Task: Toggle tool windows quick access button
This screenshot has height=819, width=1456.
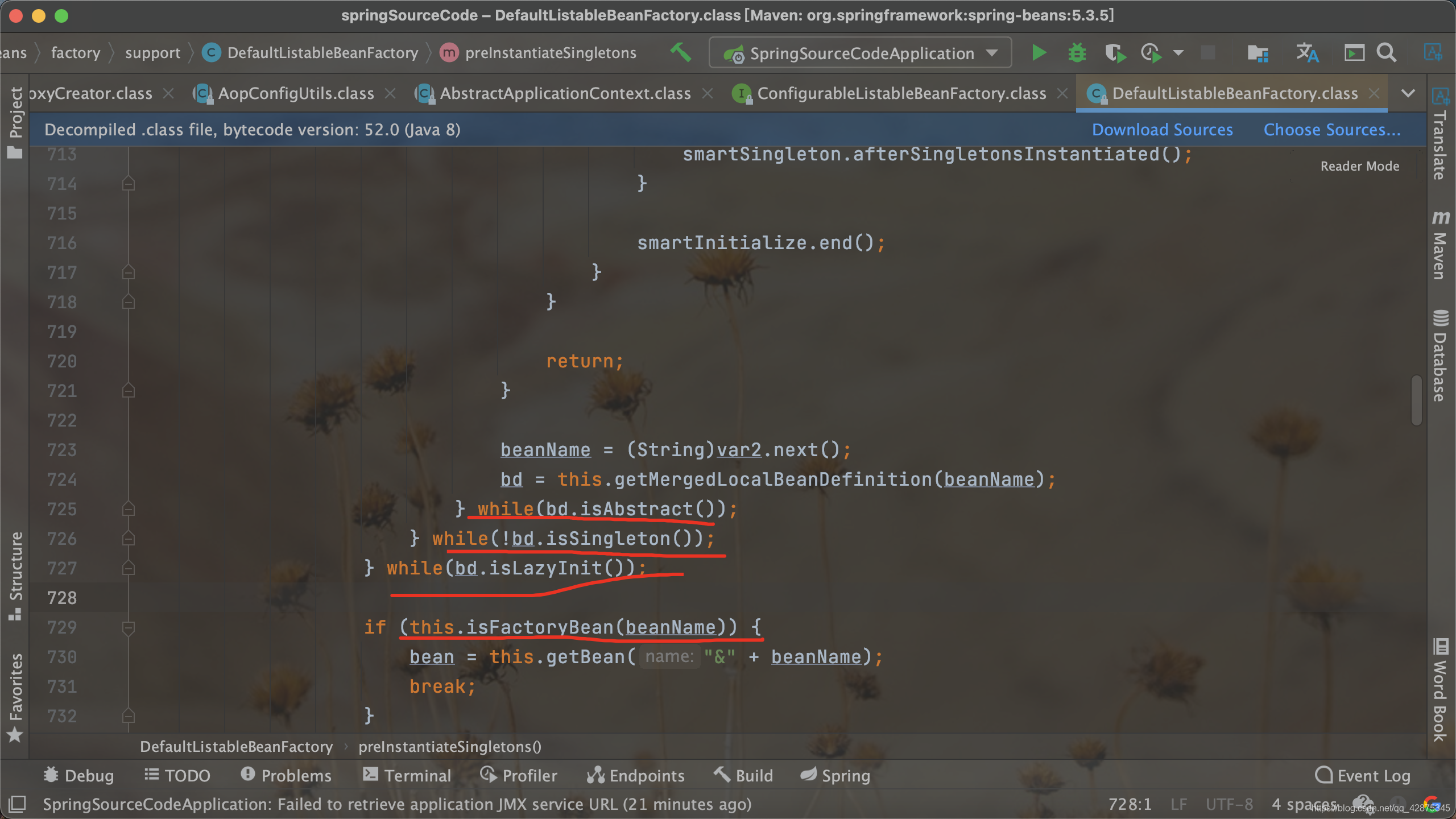Action: [x=17, y=804]
